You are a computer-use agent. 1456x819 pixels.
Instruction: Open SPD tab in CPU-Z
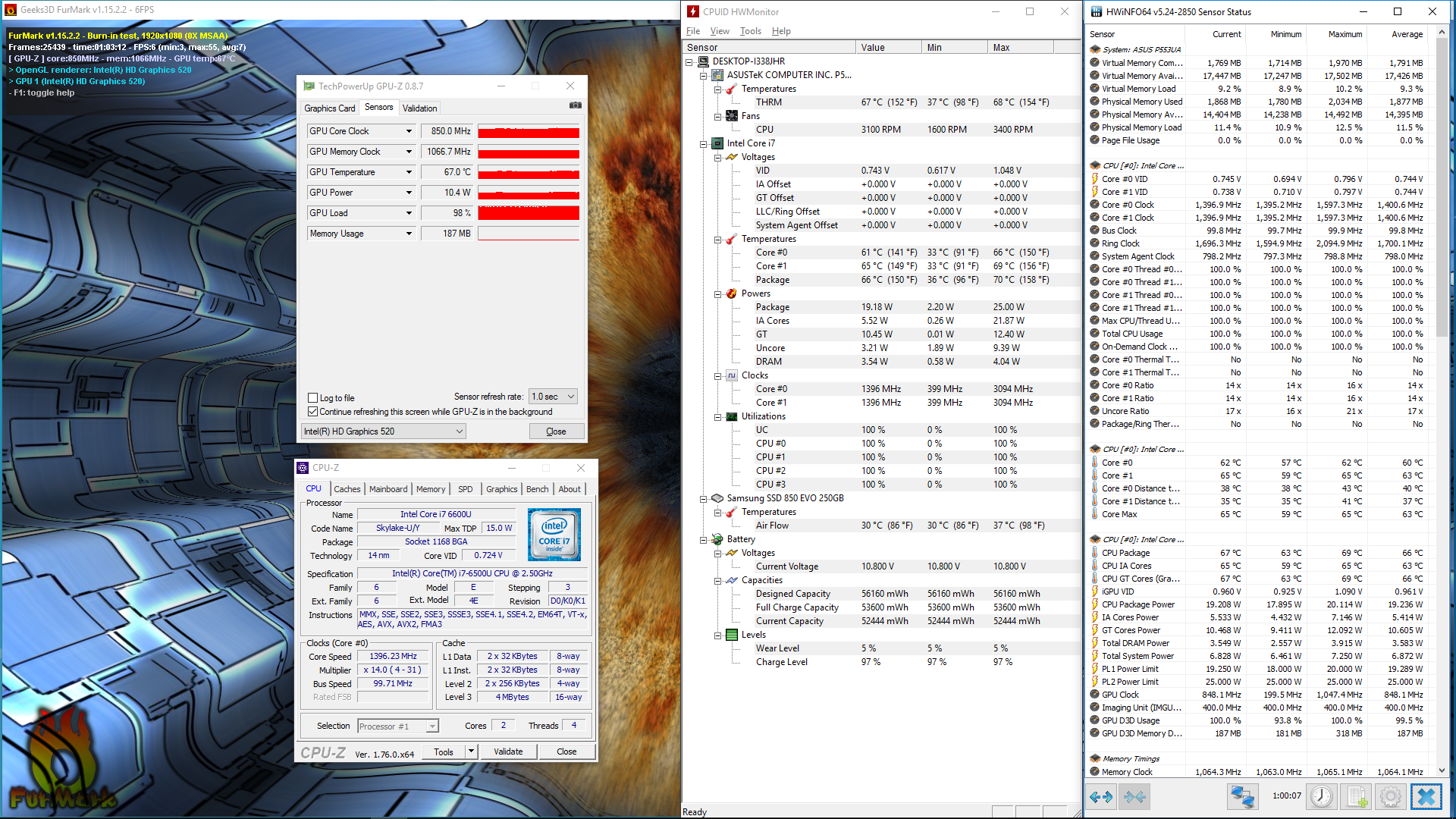(465, 489)
